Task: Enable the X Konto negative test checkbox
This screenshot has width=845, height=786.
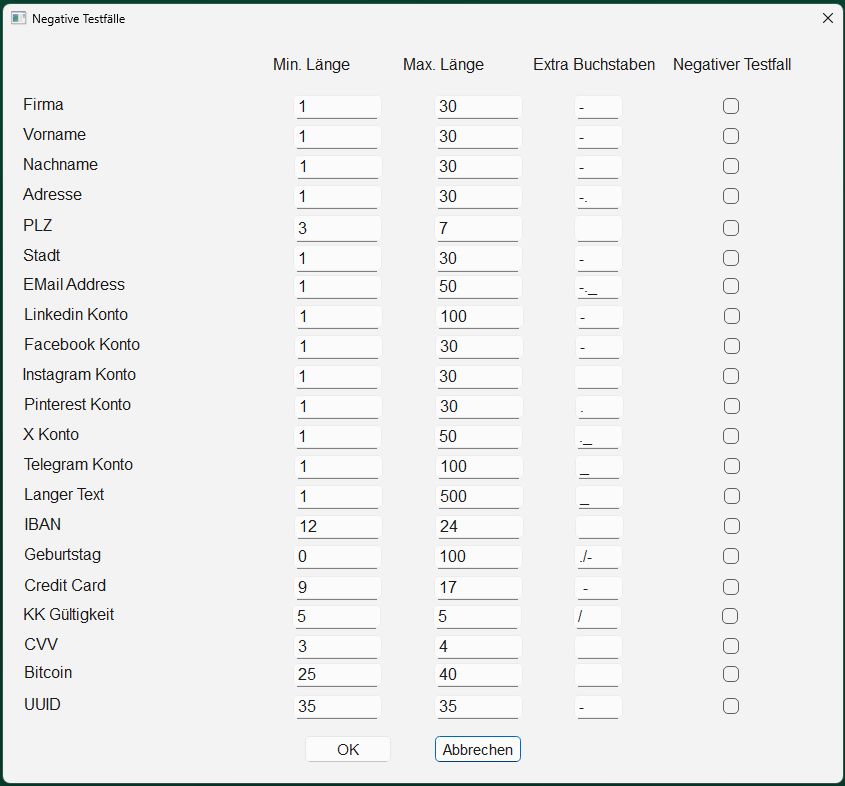Action: [731, 436]
